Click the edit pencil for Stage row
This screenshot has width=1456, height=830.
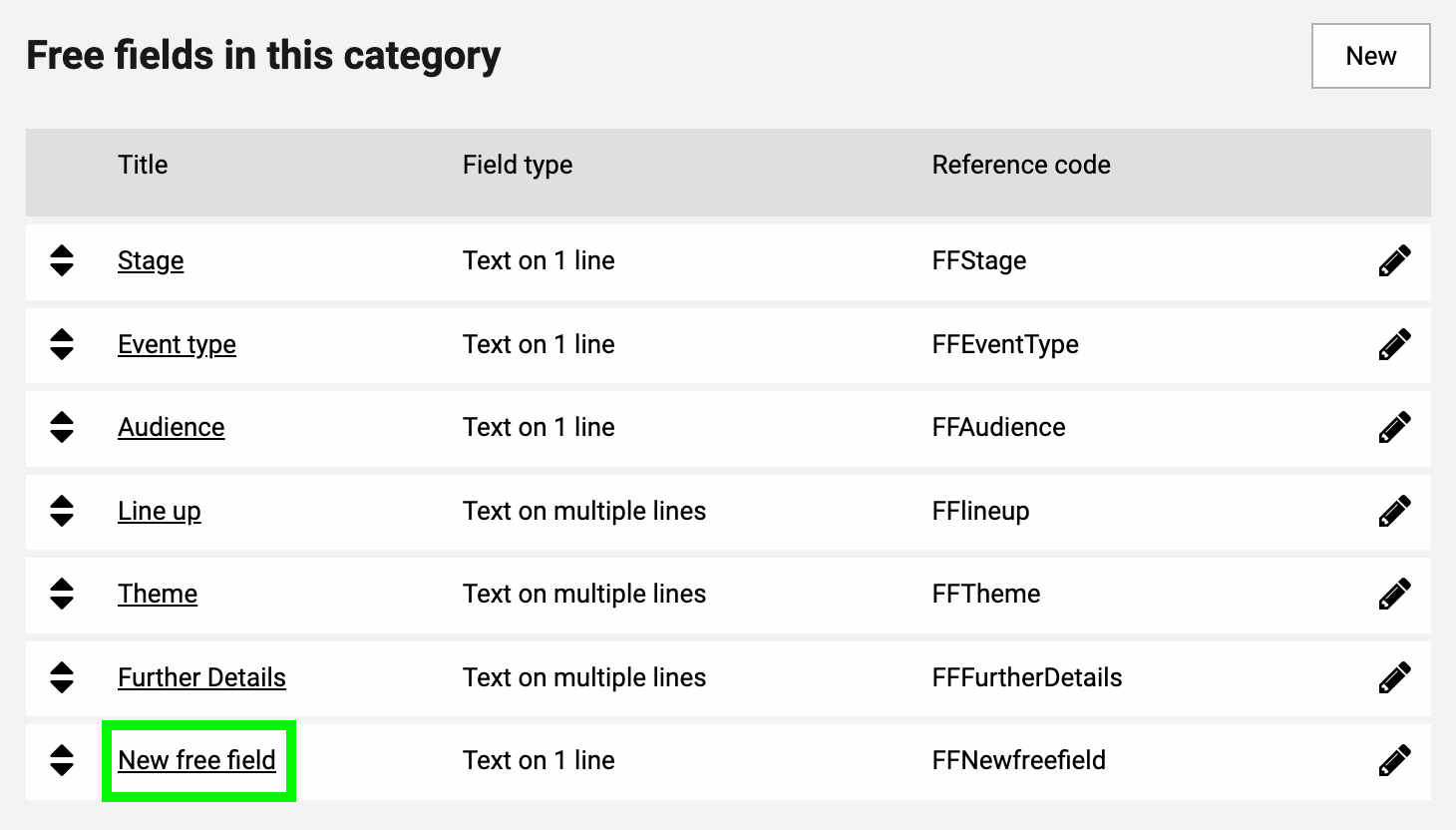[1394, 260]
